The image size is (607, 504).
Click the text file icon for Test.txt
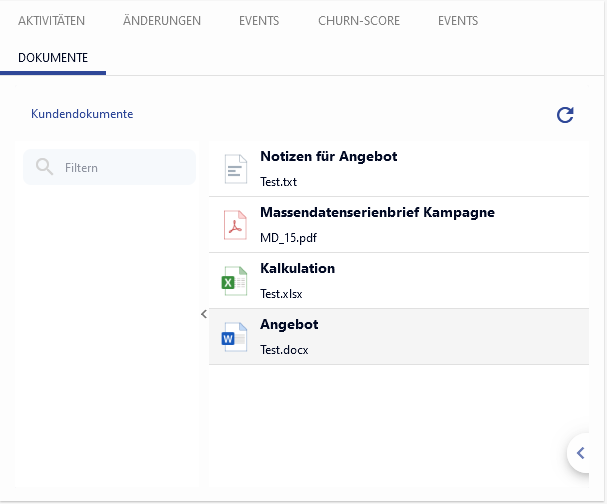click(234, 169)
